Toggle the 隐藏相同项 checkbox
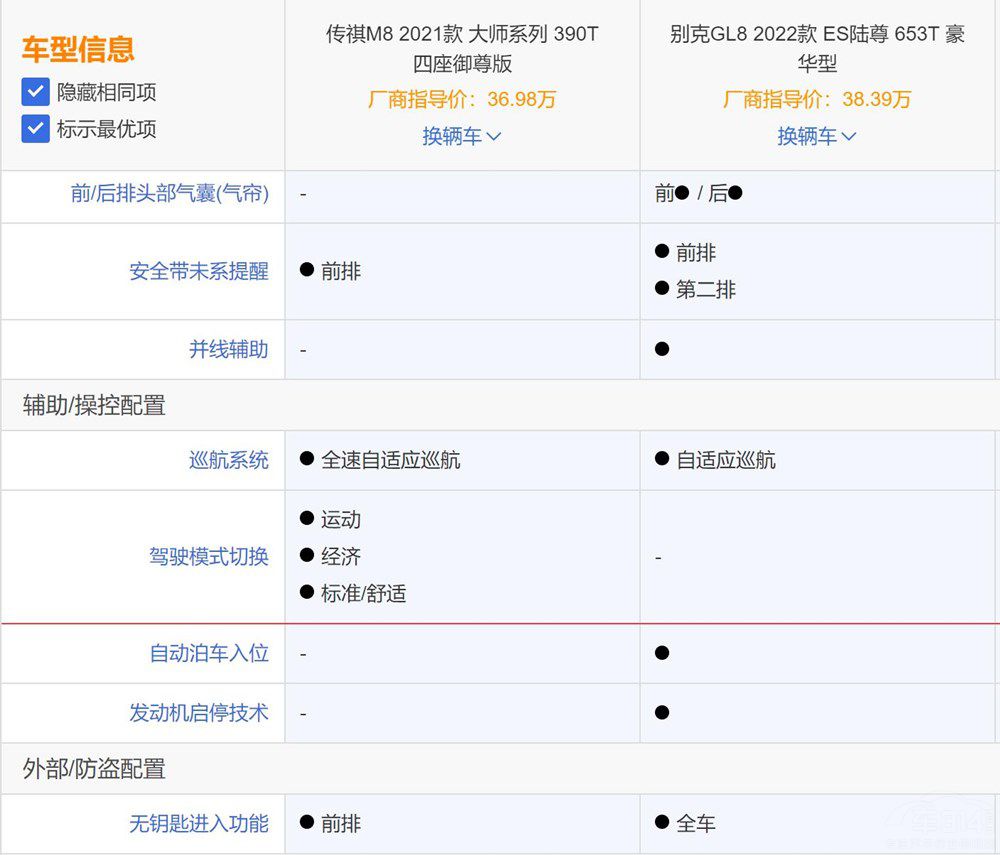Image resolution: width=1000 pixels, height=855 pixels. point(36,92)
